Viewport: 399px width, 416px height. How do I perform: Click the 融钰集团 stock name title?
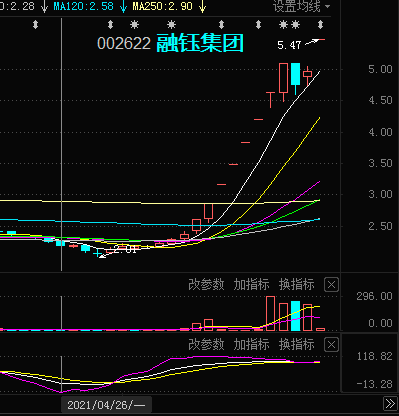pyautogui.click(x=200, y=43)
